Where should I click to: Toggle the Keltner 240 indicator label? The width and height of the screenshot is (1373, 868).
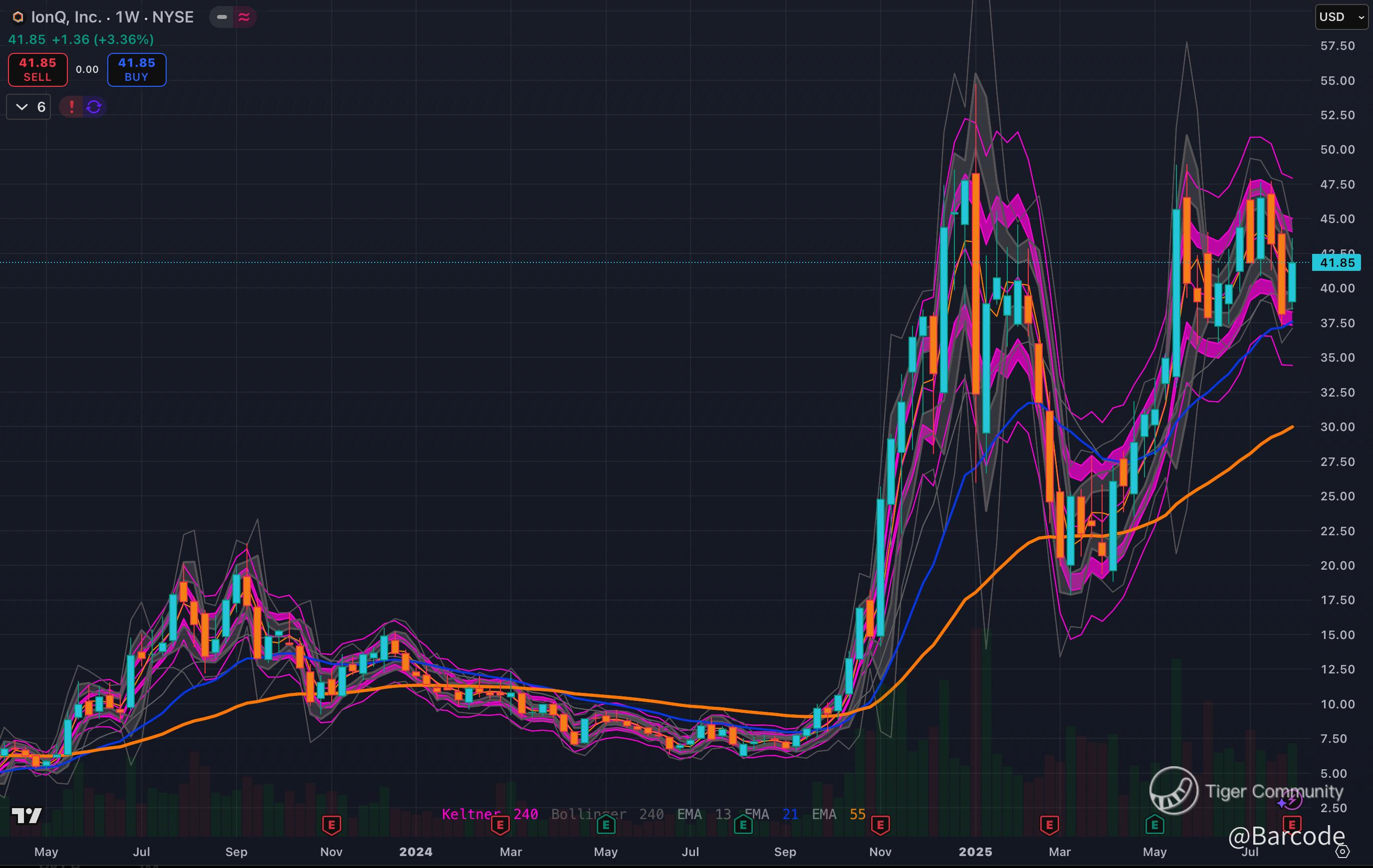click(x=489, y=815)
